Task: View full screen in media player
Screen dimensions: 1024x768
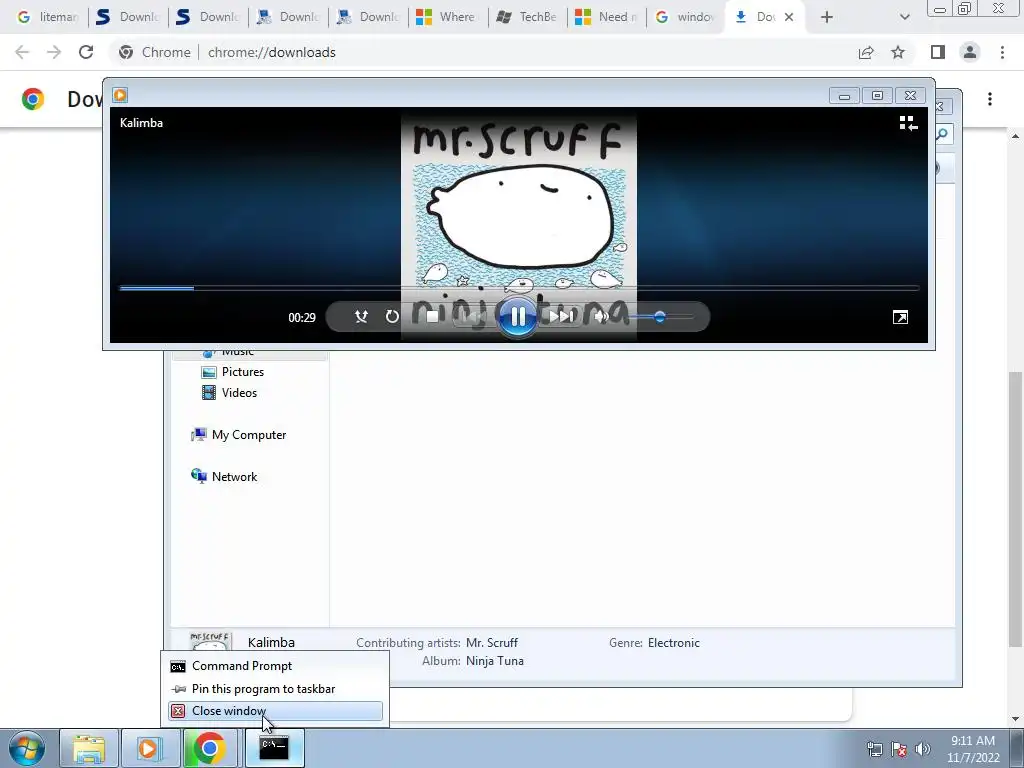Action: pyautogui.click(x=900, y=317)
